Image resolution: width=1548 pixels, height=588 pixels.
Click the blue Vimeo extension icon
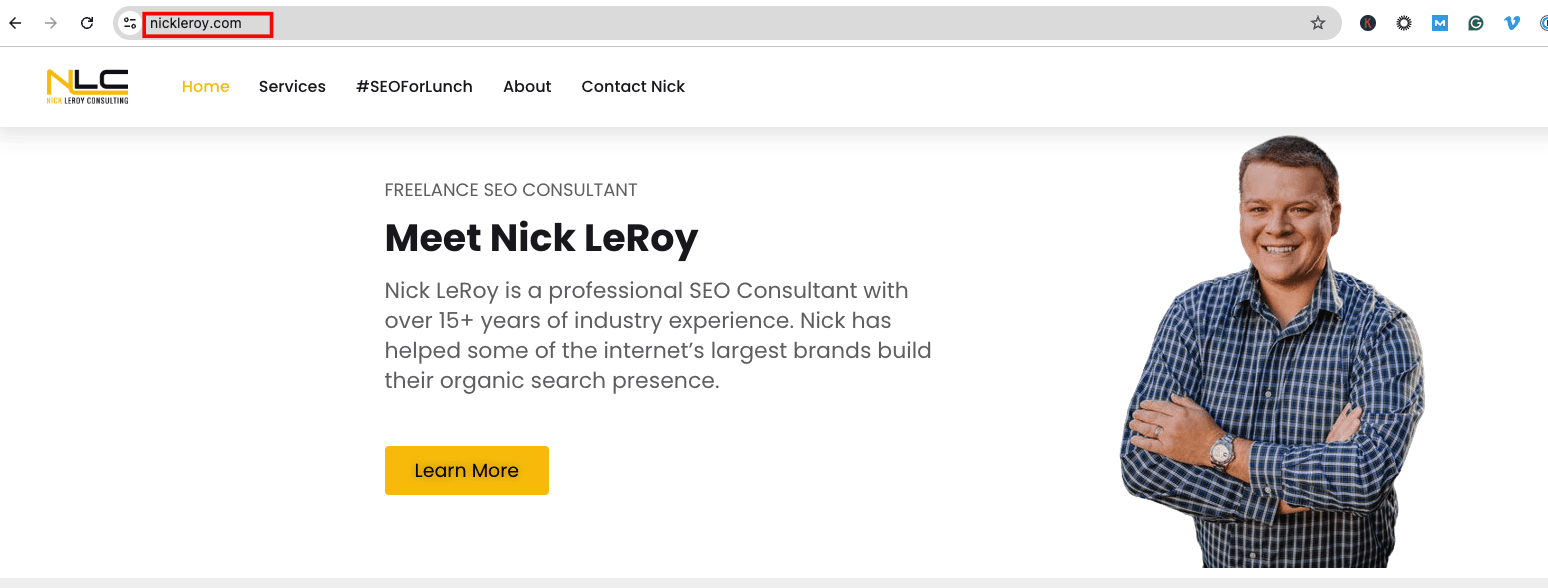pyautogui.click(x=1512, y=23)
